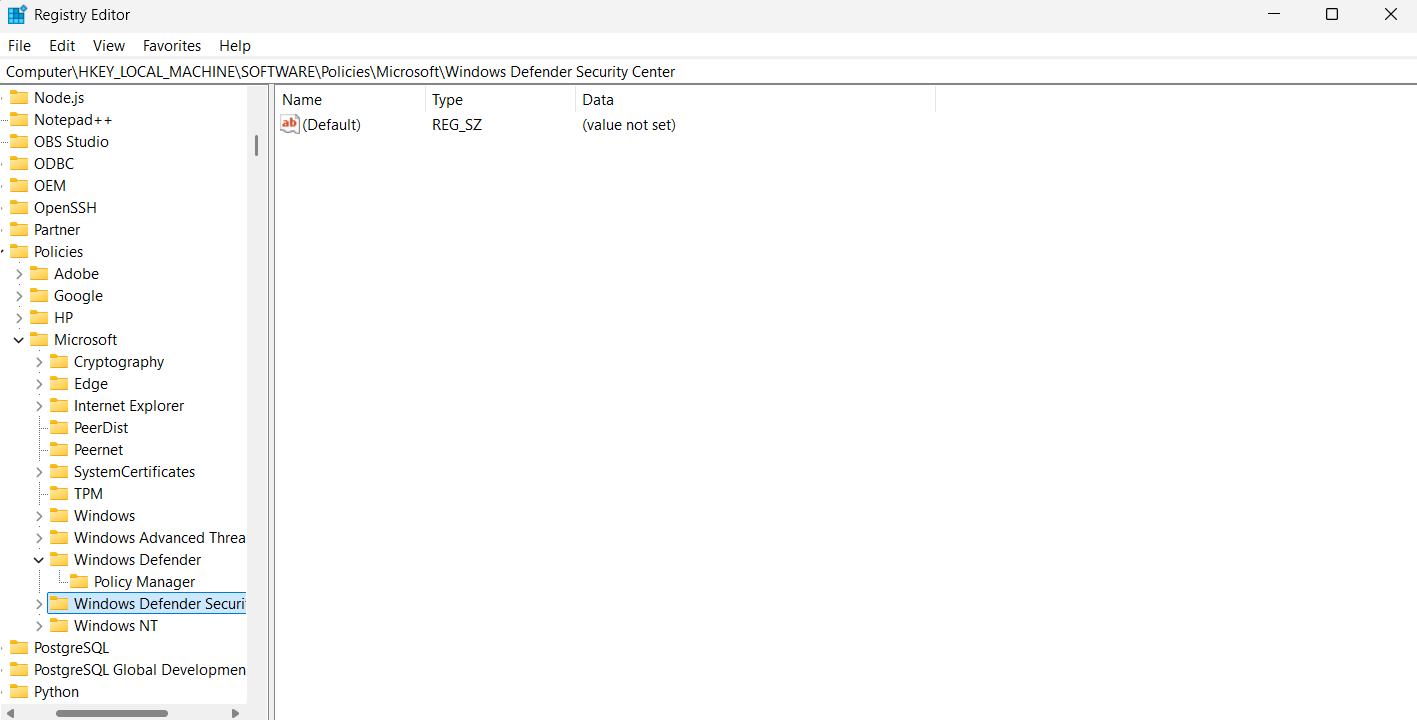Select the Windows NT key label

point(116,626)
